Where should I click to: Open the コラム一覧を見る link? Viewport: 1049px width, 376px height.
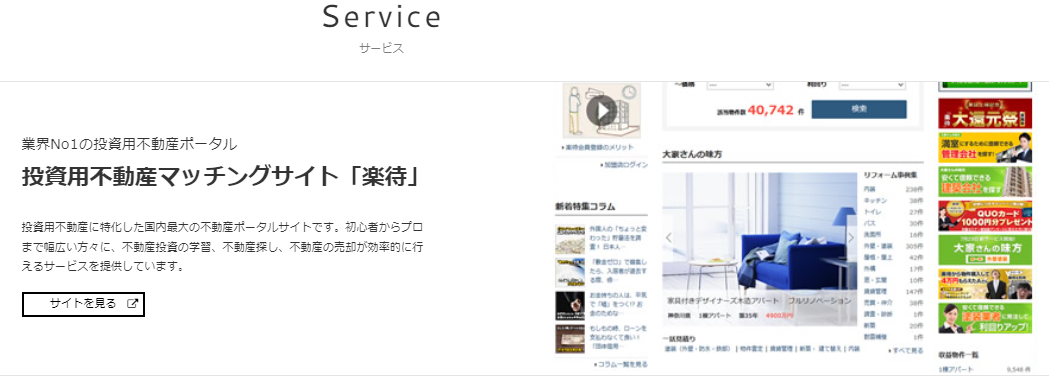click(x=620, y=365)
